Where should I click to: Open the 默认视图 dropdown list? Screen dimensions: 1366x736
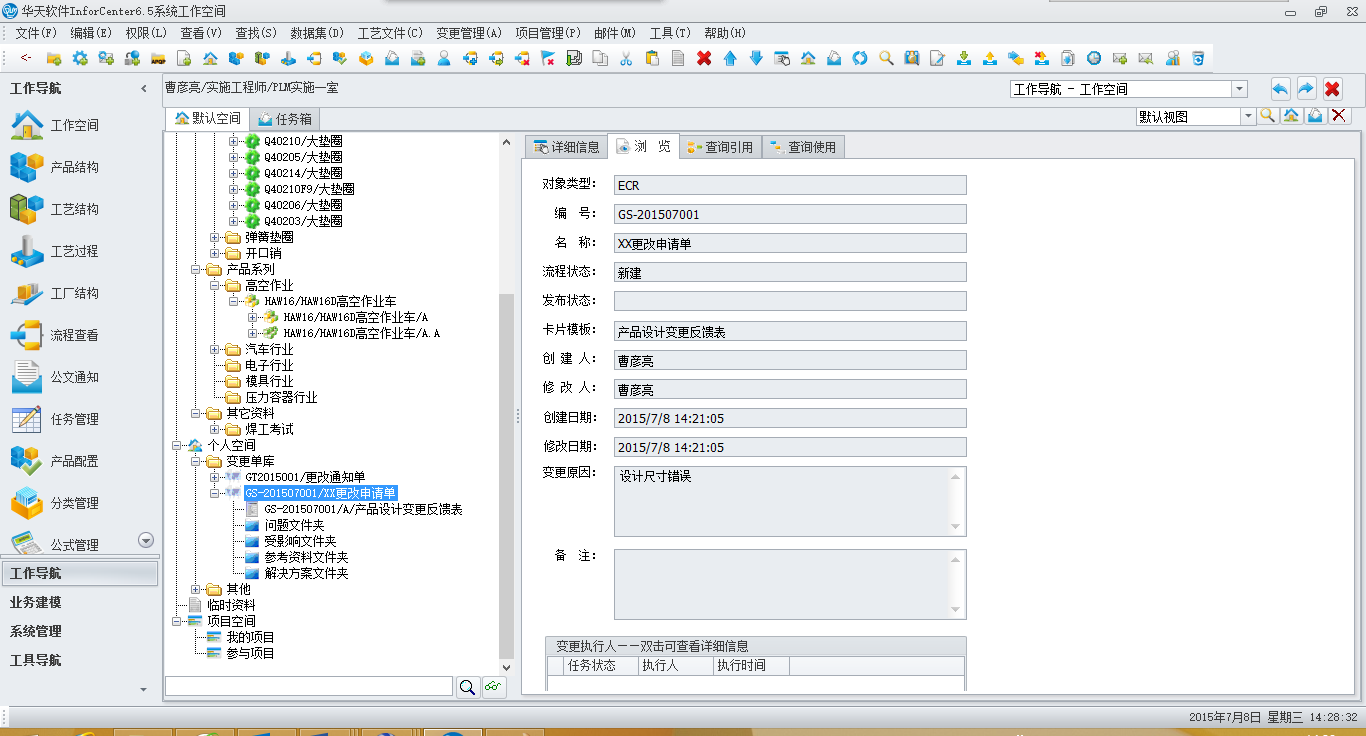click(1247, 115)
